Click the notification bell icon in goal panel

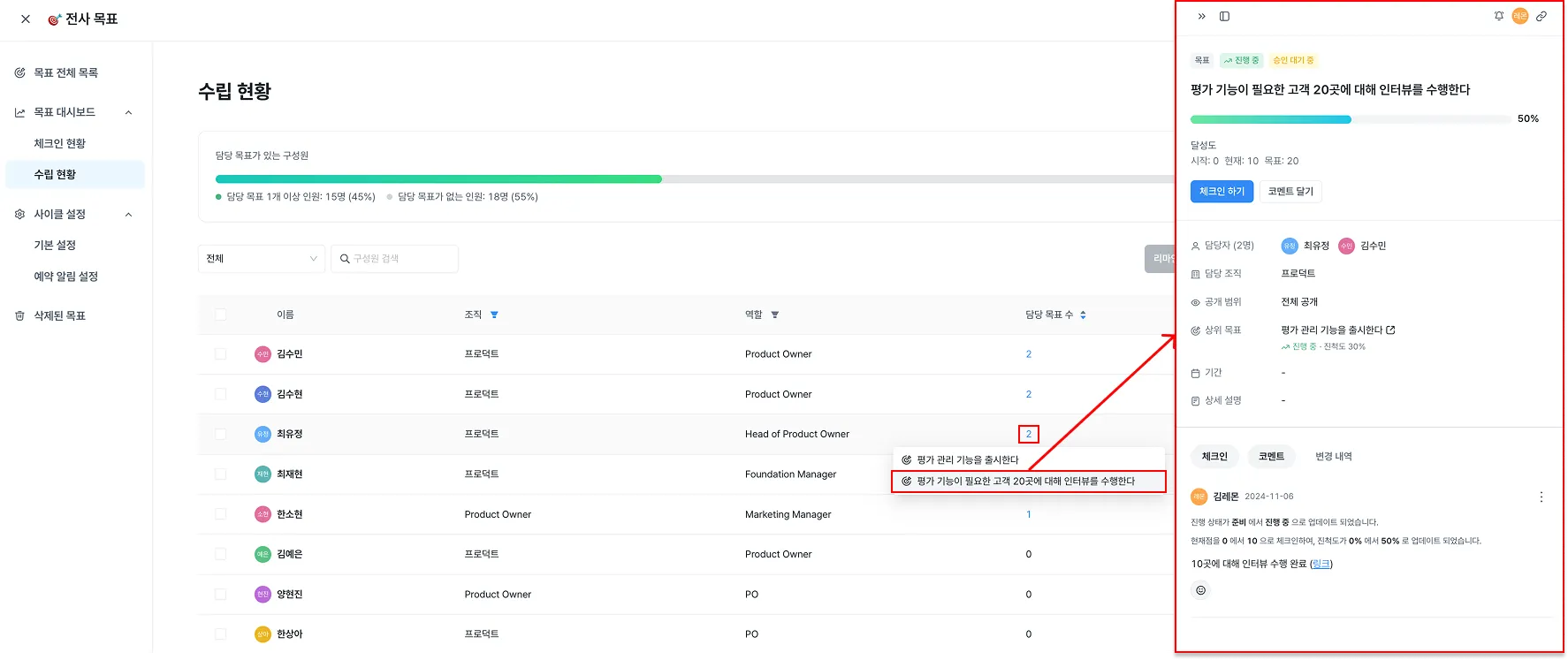click(1499, 16)
